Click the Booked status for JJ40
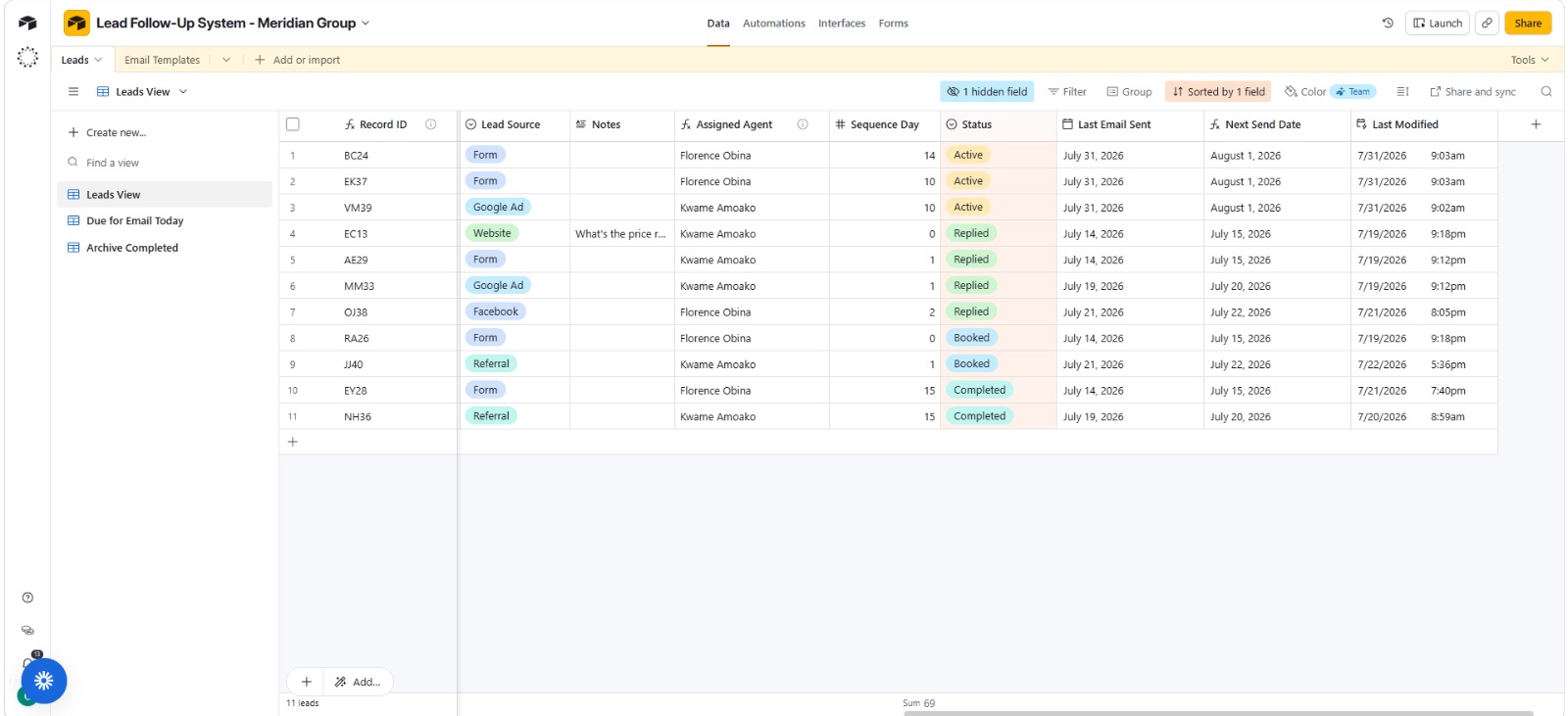Screen dimensions: 1568x716 tap(972, 363)
